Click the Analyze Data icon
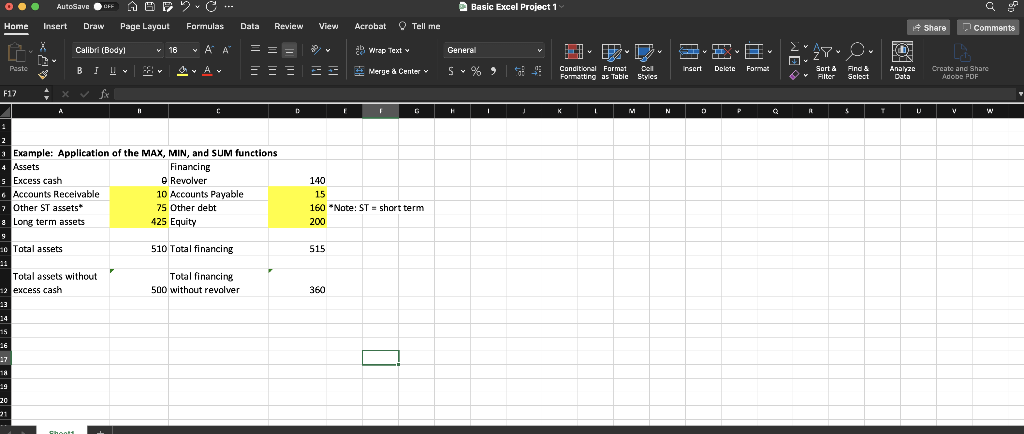1024x434 pixels. tap(901, 52)
